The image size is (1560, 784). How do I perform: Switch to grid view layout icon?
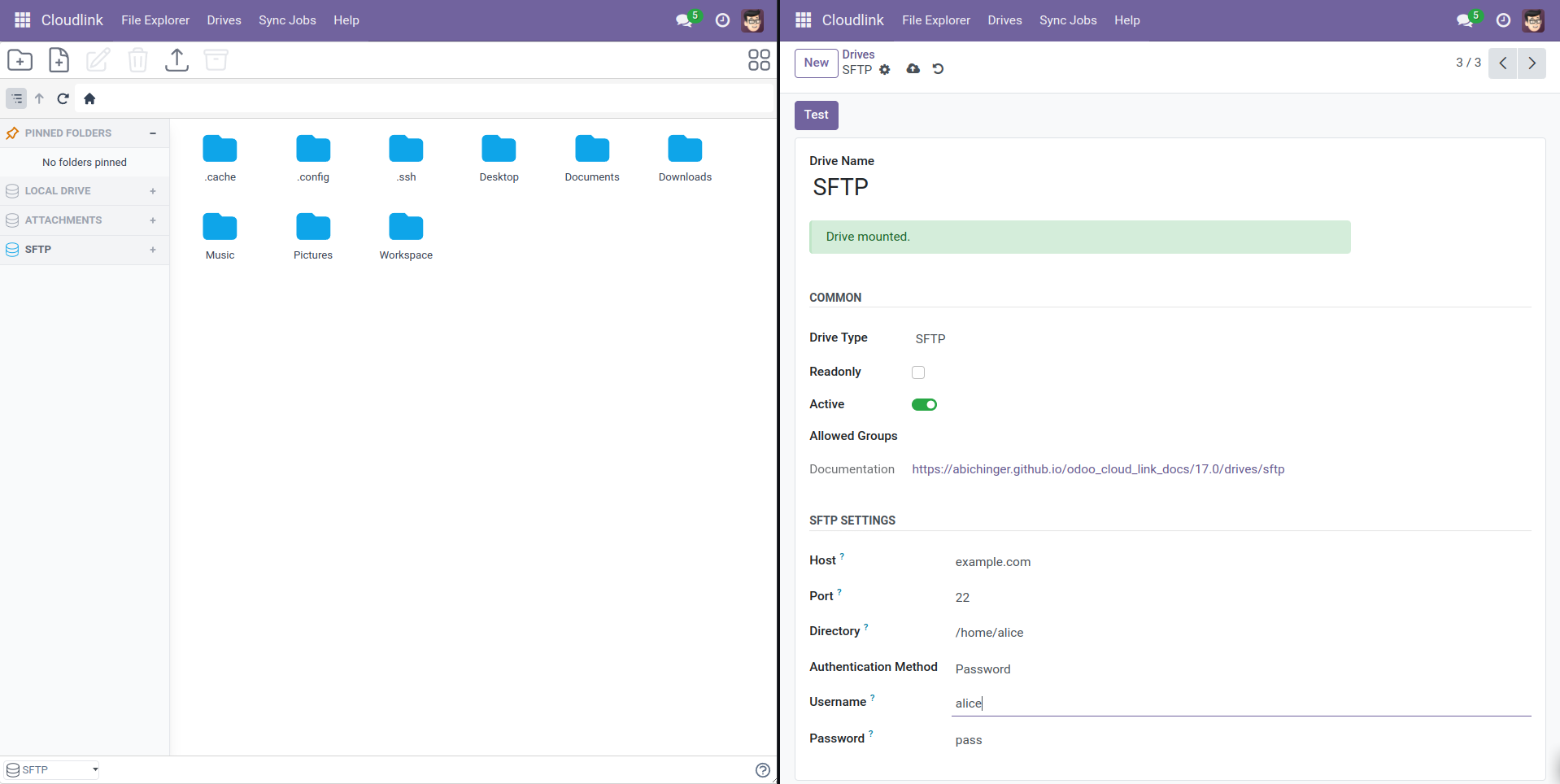point(758,60)
